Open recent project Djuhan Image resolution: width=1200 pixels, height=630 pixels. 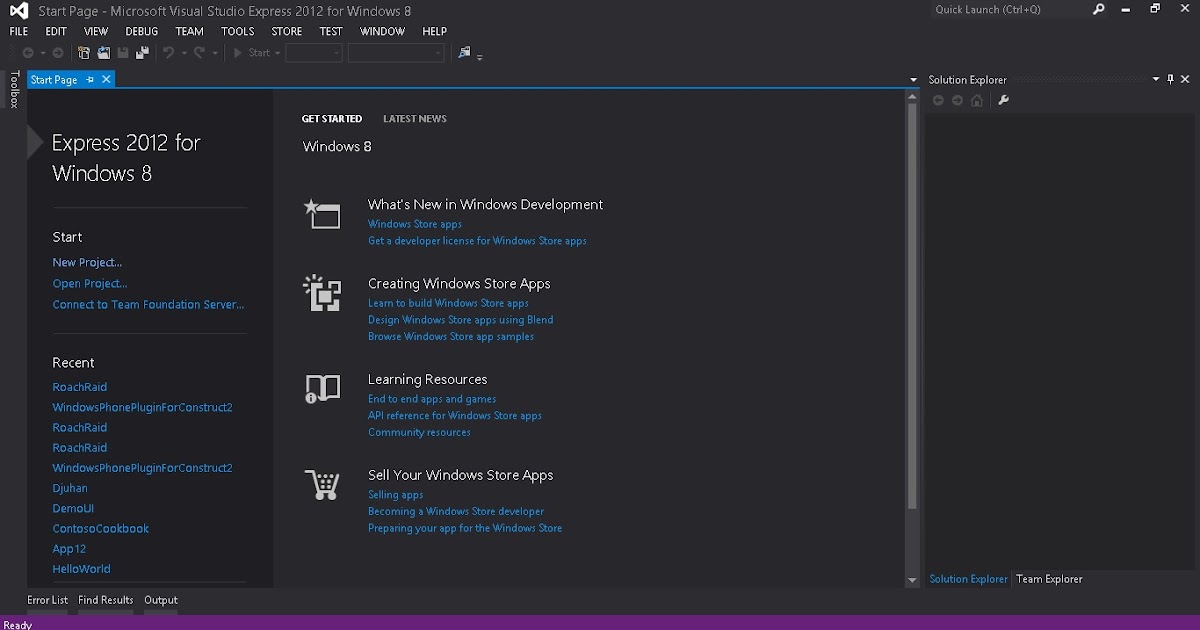click(70, 488)
